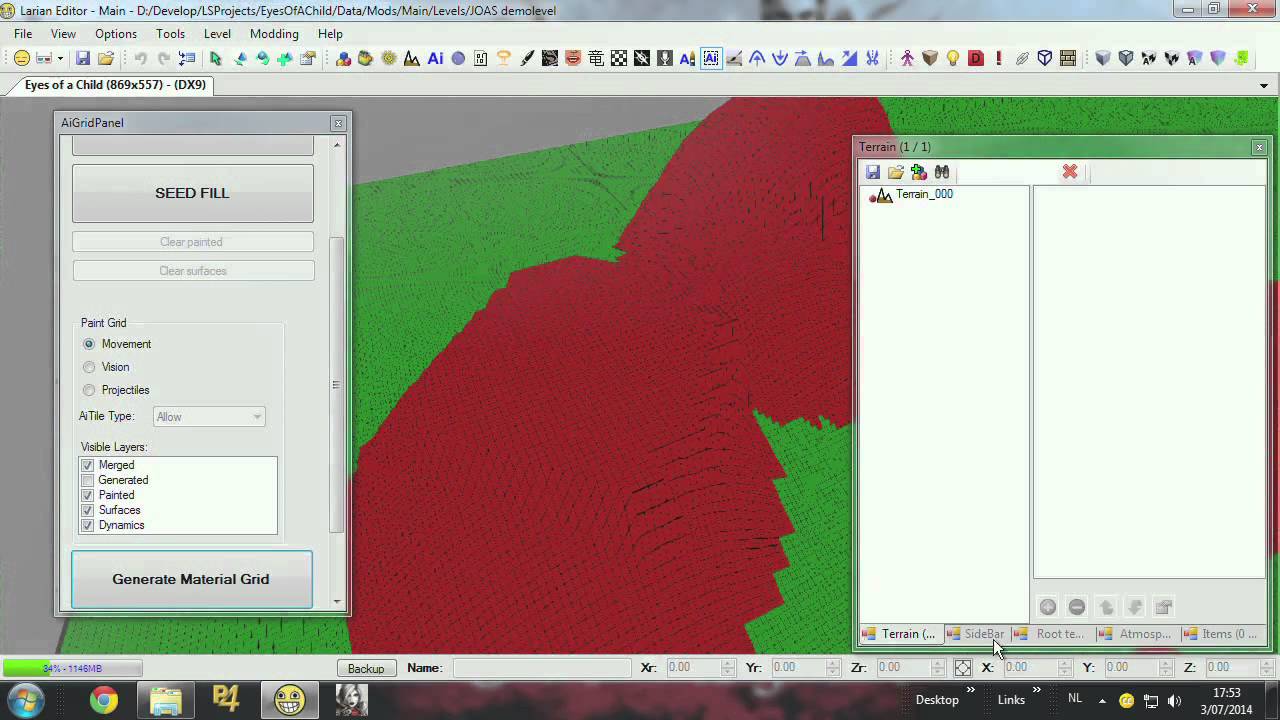Screen dimensions: 1280x720
Task: Click the open folder icon in Terrain panel
Action: point(896,172)
